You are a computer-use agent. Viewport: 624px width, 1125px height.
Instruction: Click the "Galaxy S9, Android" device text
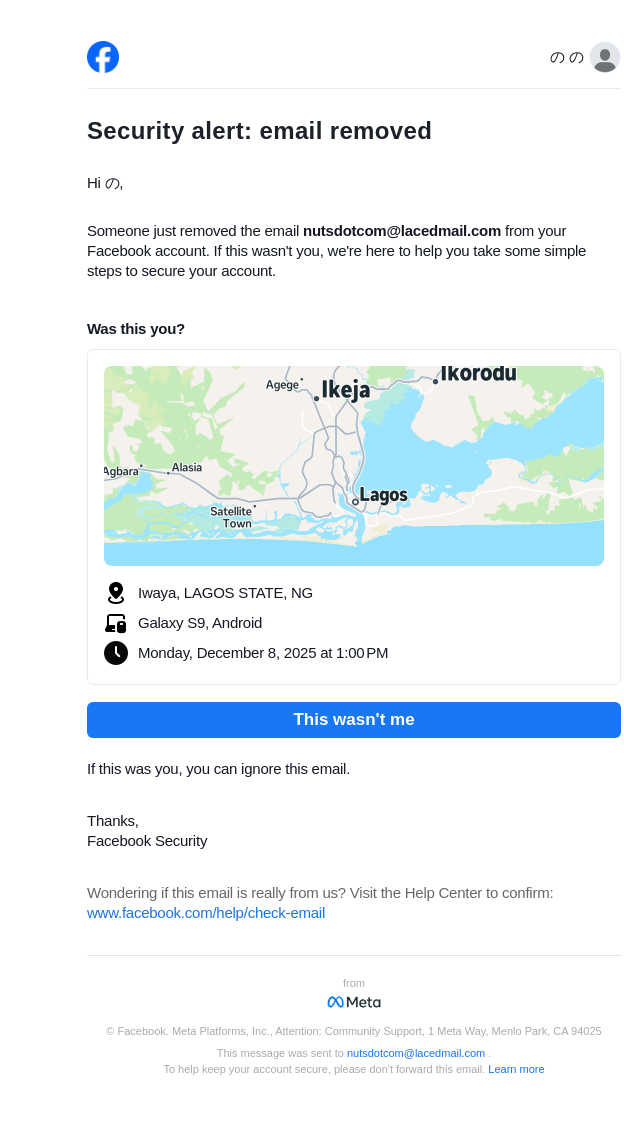coord(200,623)
